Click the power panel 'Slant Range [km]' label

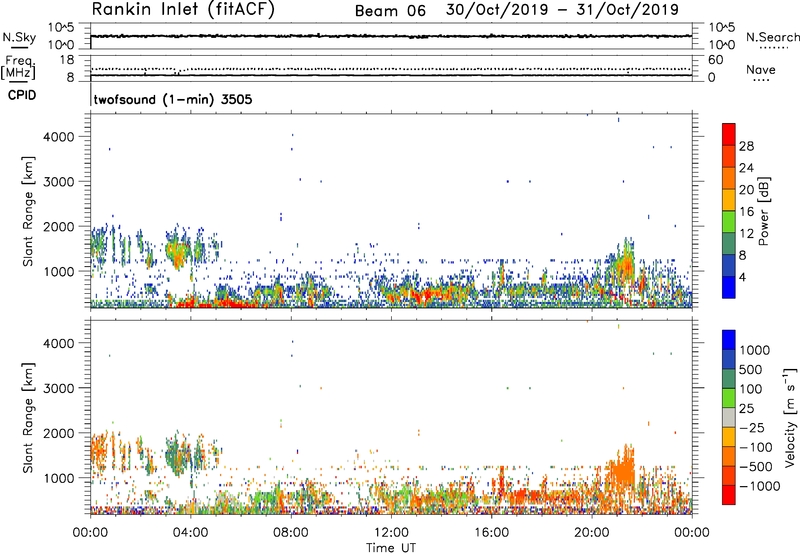[28, 211]
